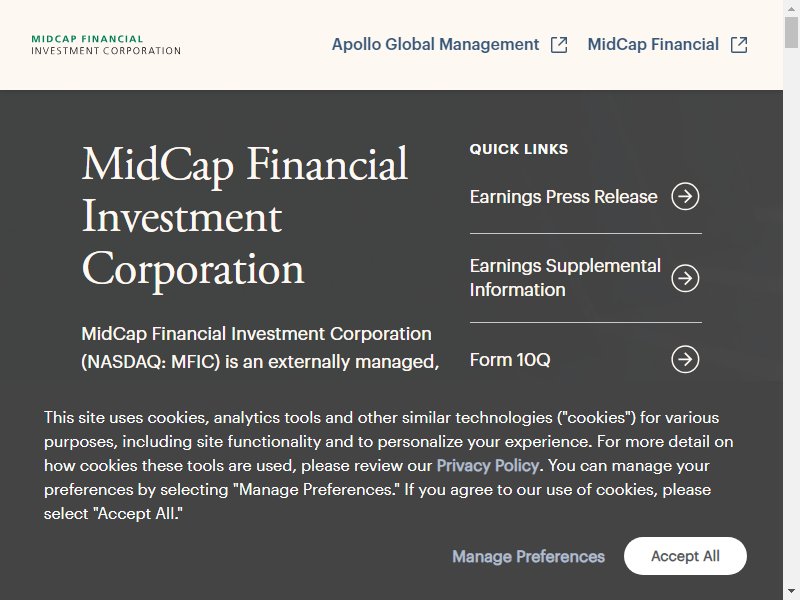Click the arrow circle next to Form 10Q
This screenshot has height=600, width=800.
pos(685,360)
